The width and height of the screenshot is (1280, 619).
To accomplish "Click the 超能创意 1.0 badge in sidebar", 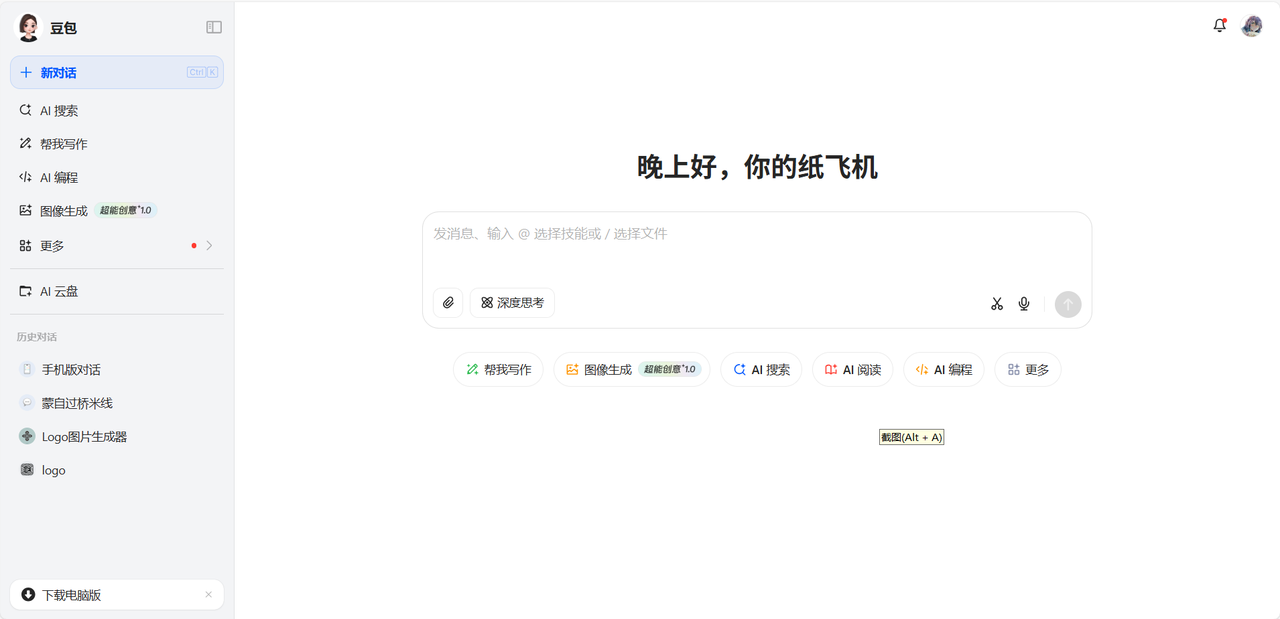I will [126, 211].
